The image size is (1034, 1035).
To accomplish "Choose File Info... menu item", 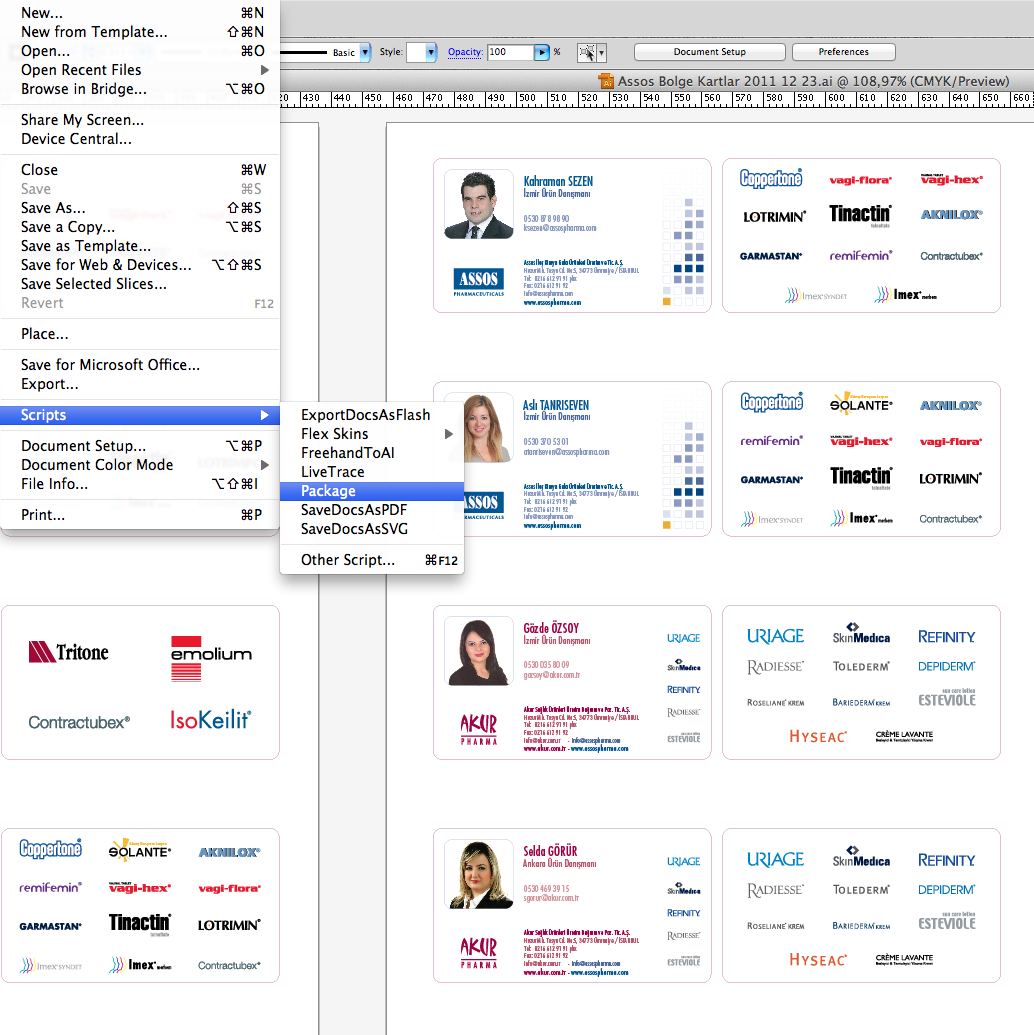I will tap(140, 484).
